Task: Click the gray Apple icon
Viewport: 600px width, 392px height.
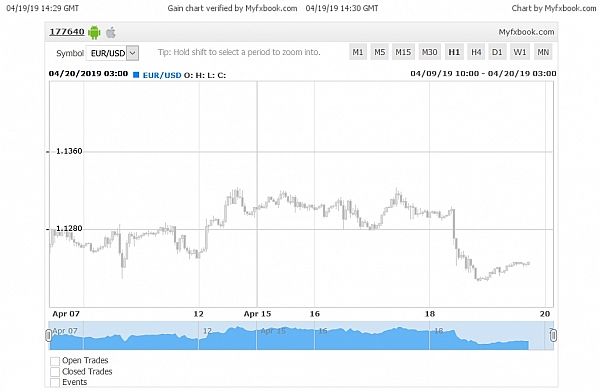Action: (111, 33)
